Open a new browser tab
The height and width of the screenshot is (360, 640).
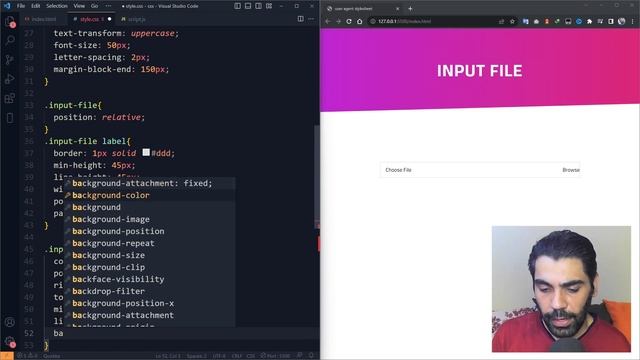tap(410, 9)
